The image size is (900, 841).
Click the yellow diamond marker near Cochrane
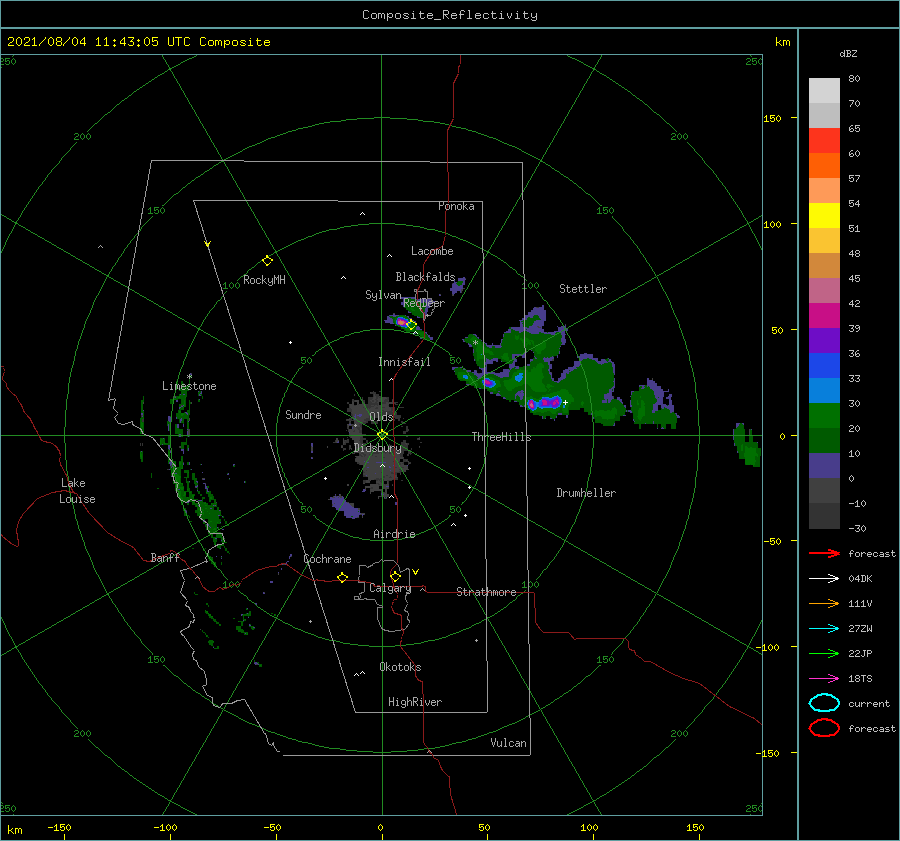coord(343,577)
